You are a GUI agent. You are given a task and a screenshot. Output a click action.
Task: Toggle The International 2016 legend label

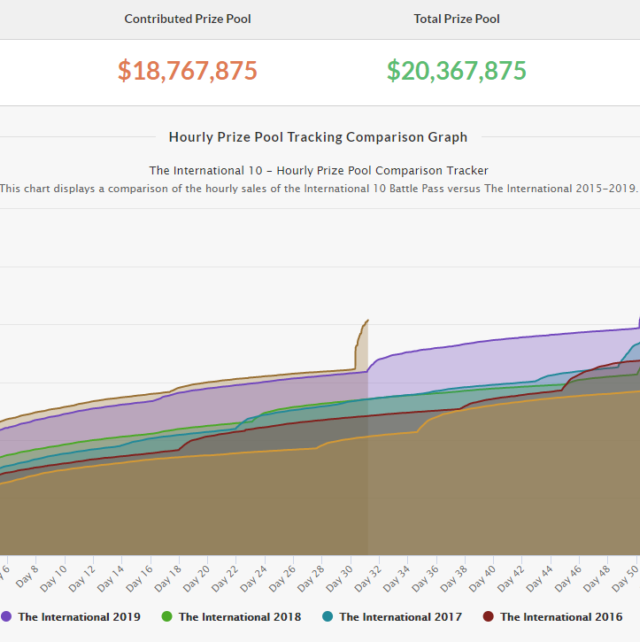[561, 617]
